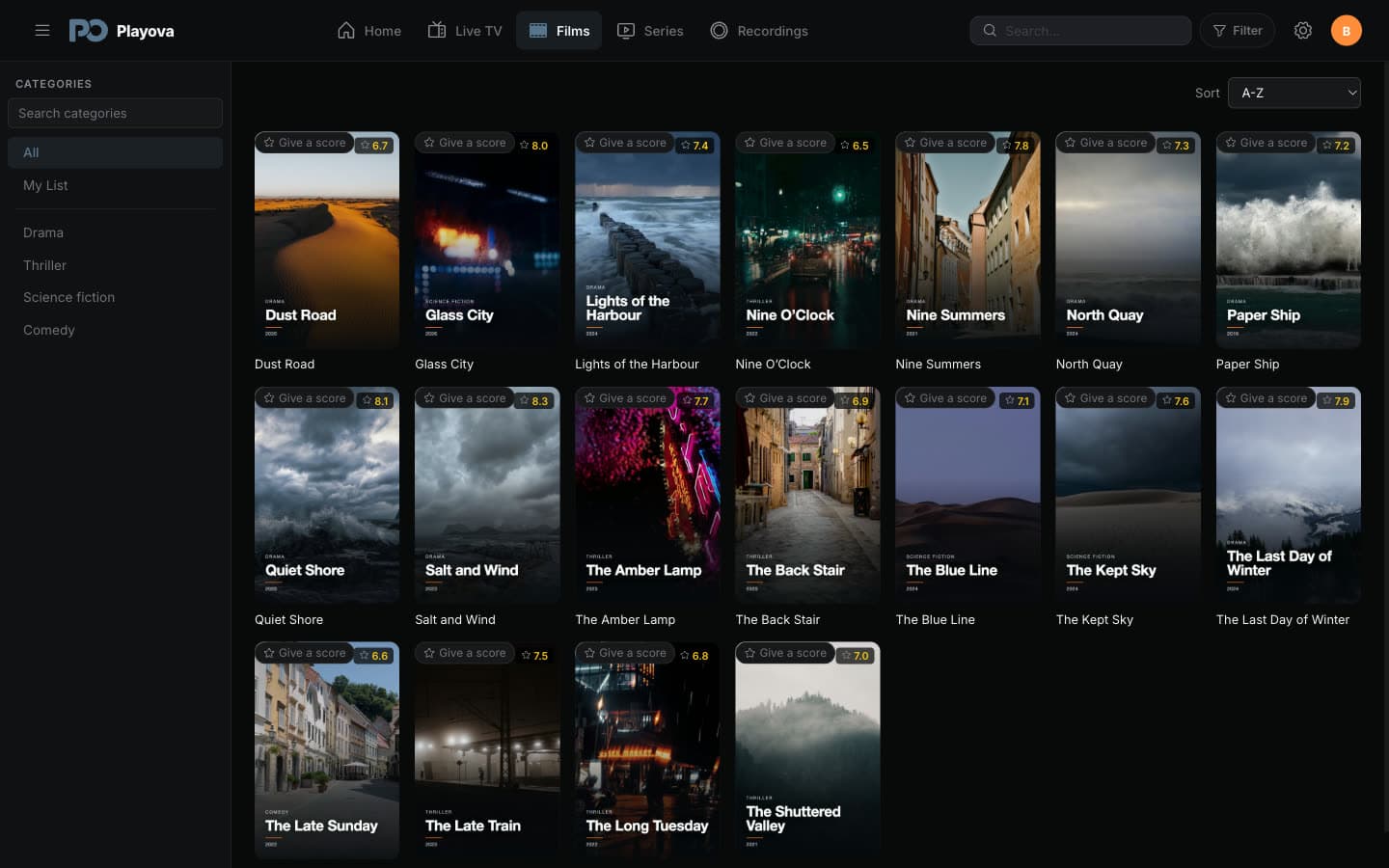Open the settings gear icon
1389x868 pixels.
1303,31
